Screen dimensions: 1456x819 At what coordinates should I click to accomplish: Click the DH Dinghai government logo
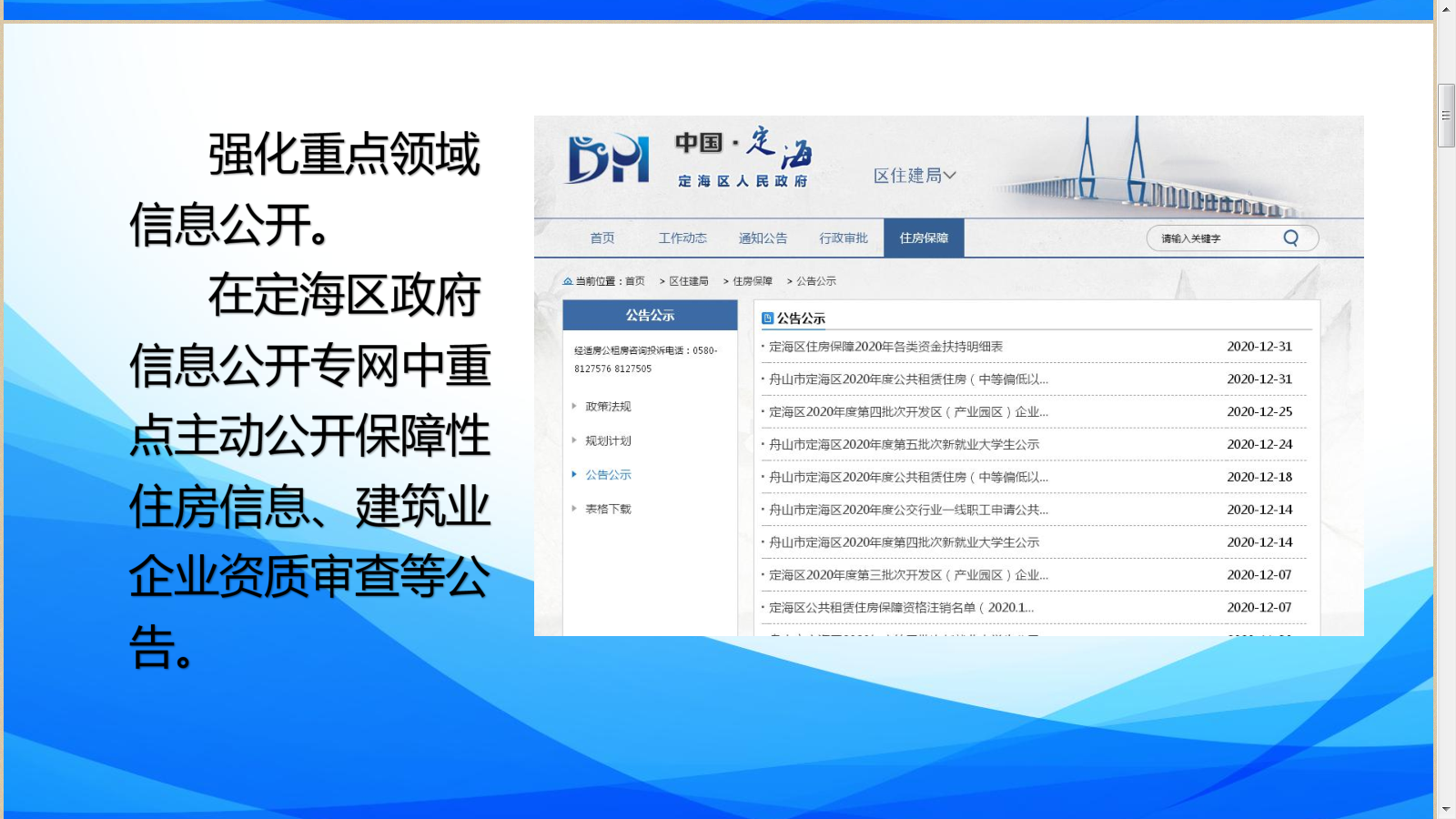click(x=608, y=159)
